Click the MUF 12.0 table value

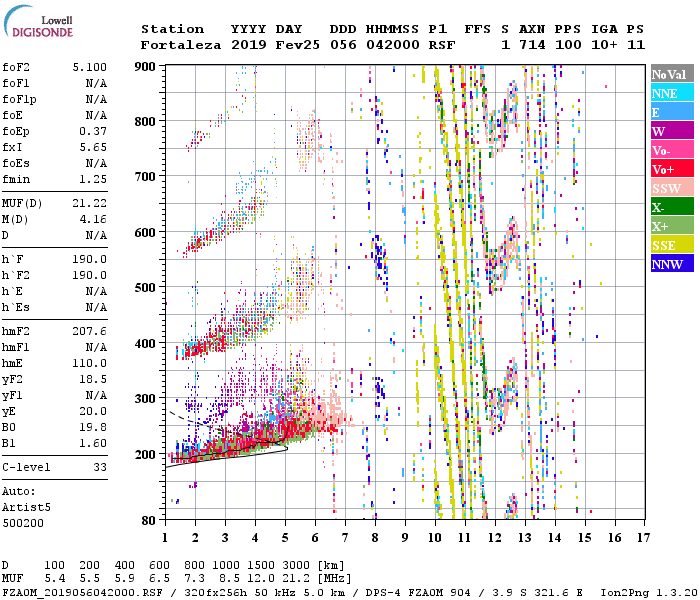click(261, 579)
